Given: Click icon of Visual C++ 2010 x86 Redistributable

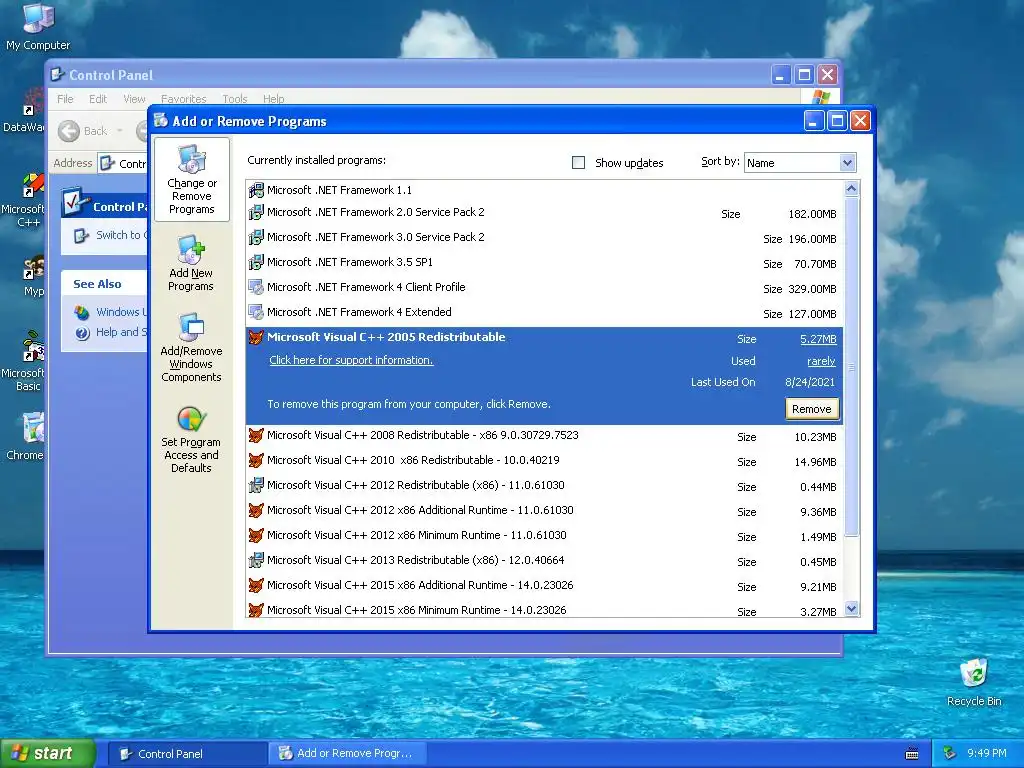Looking at the screenshot, I should tap(256, 460).
